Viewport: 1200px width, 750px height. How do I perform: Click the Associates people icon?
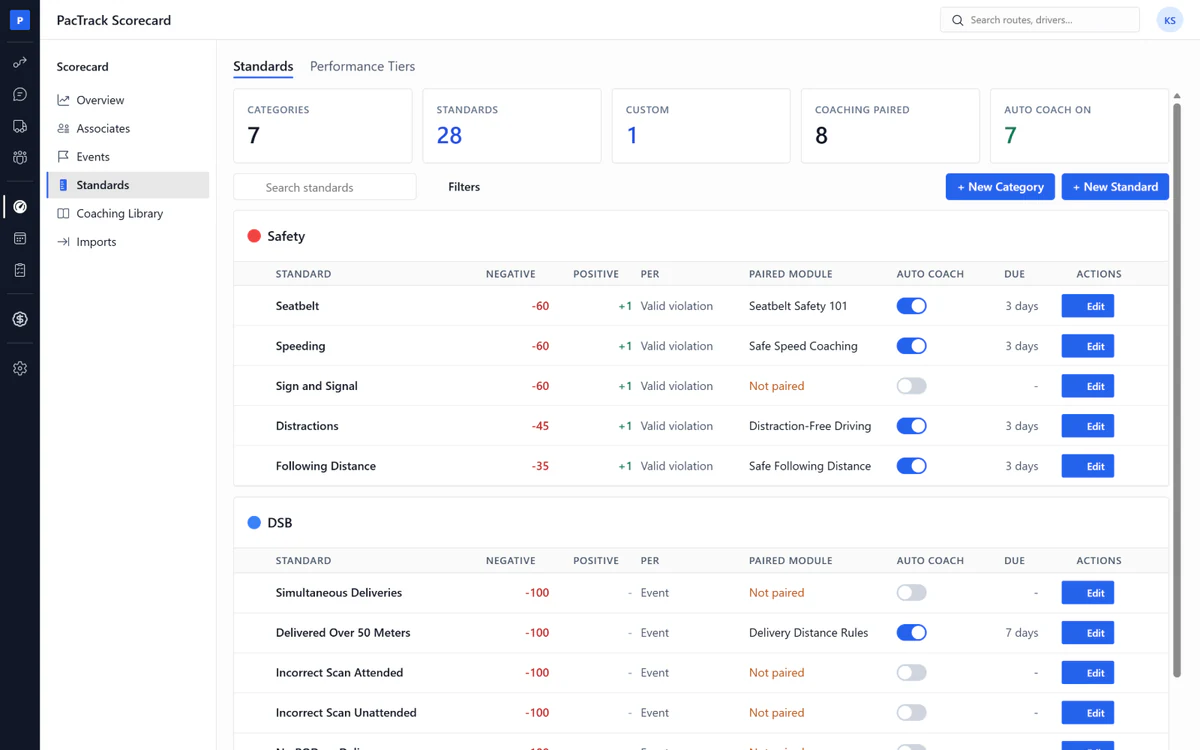63,128
